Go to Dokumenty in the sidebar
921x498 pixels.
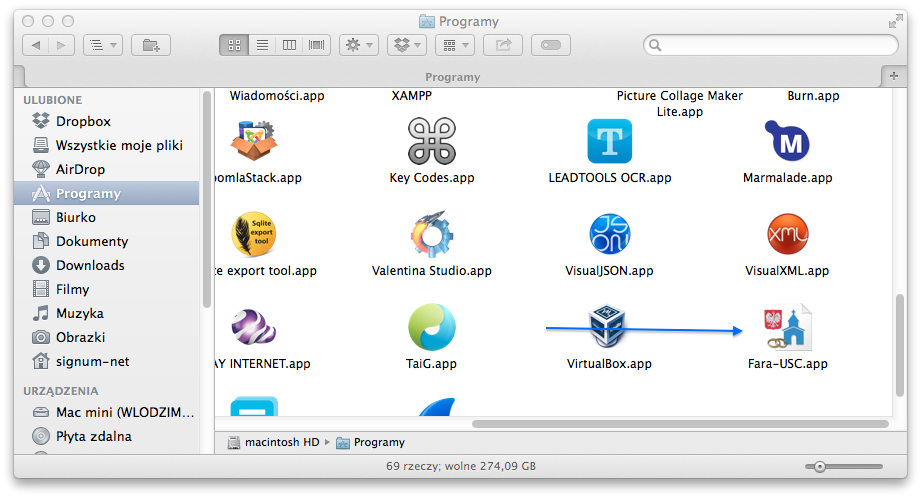coord(108,241)
